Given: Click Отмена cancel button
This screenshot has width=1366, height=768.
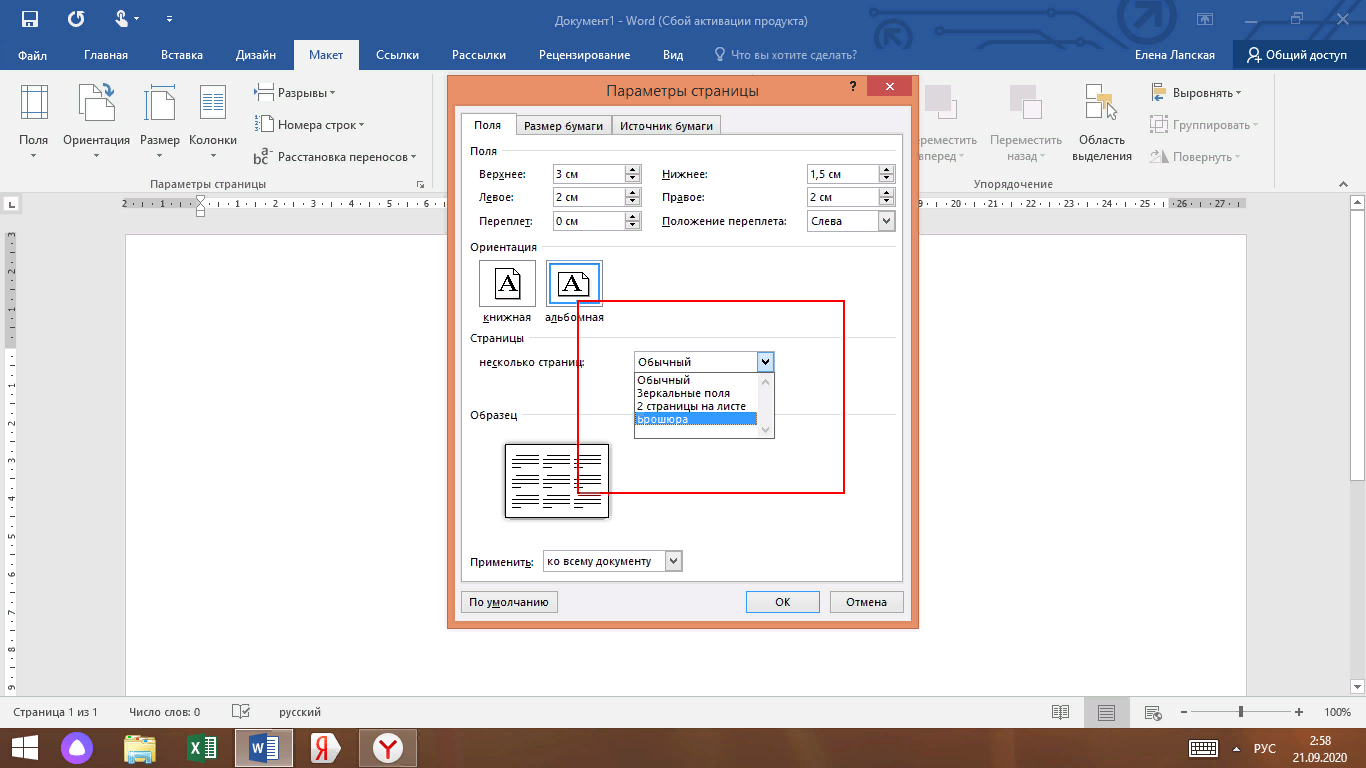Looking at the screenshot, I should pyautogui.click(x=866, y=602).
